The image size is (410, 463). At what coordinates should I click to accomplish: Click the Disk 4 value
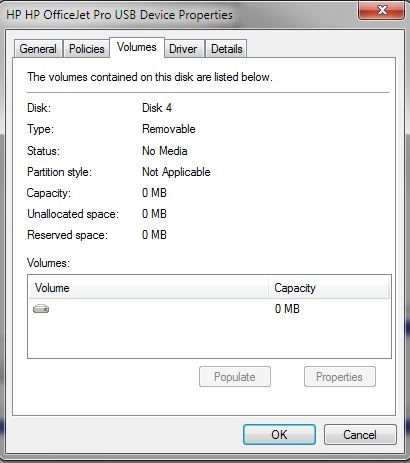[x=157, y=108]
